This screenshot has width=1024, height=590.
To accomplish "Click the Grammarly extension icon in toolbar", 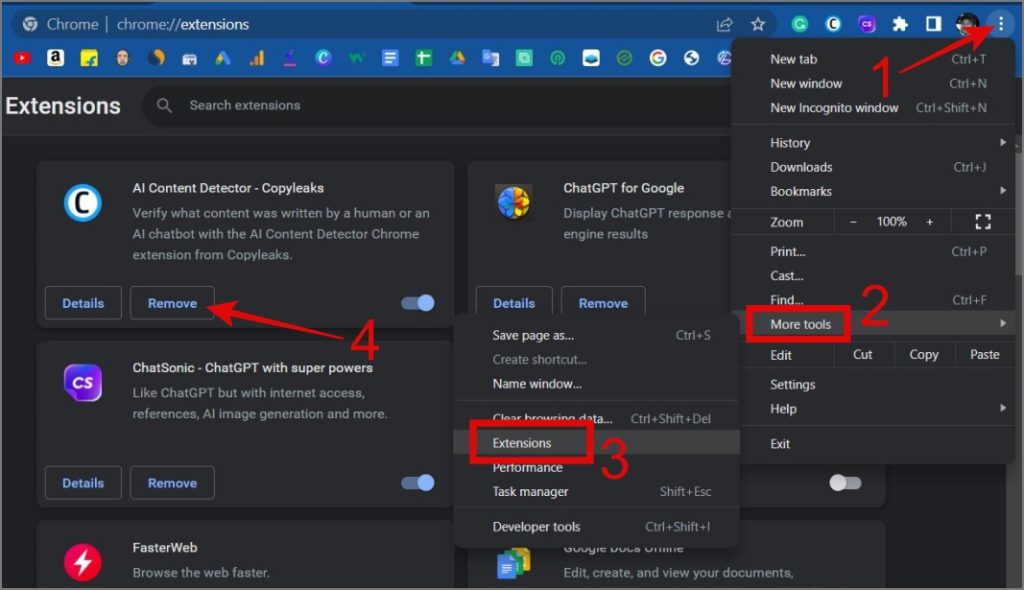I will [800, 24].
